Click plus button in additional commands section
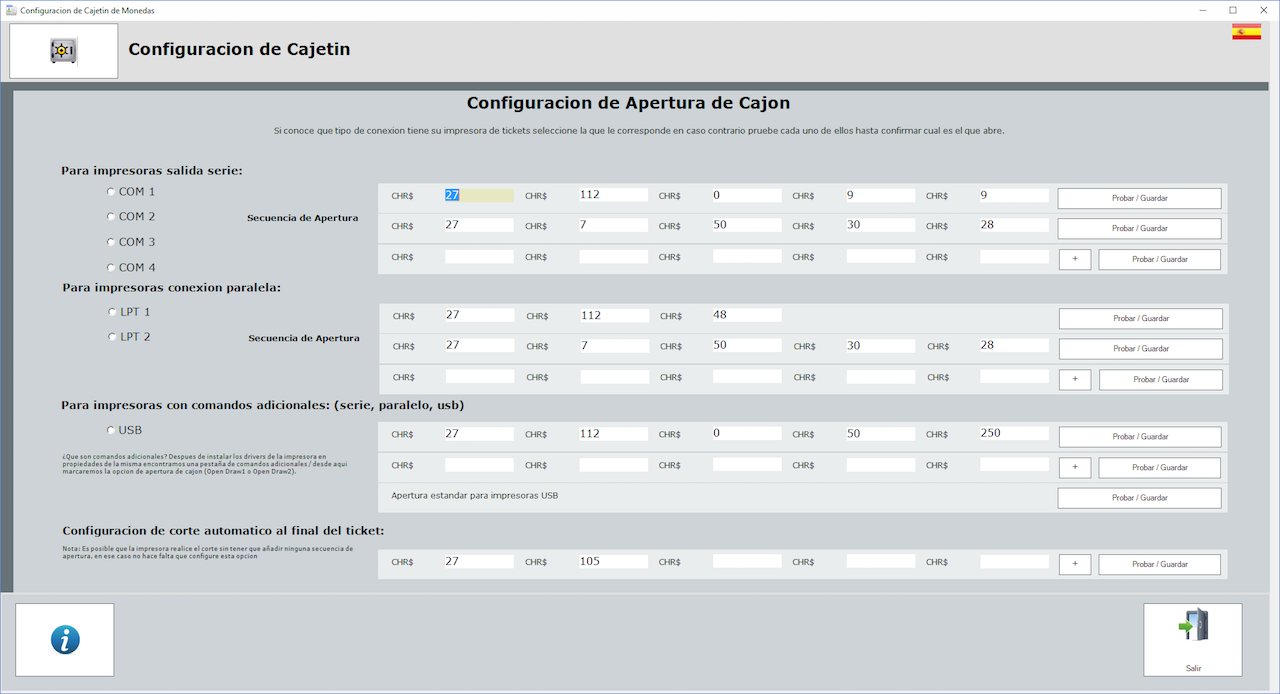 pyautogui.click(x=1075, y=467)
